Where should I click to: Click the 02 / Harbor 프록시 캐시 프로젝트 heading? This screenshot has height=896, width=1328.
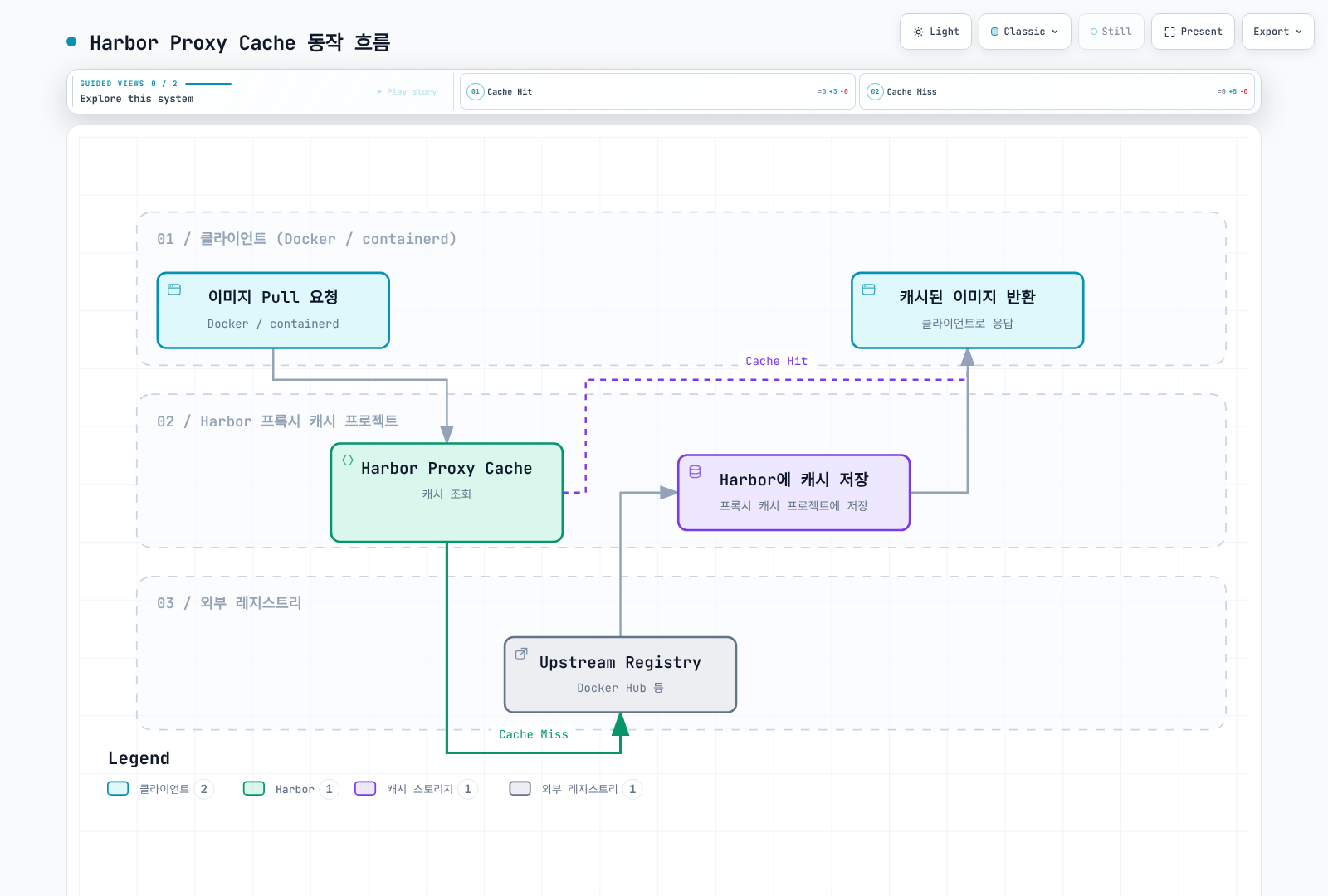277,421
